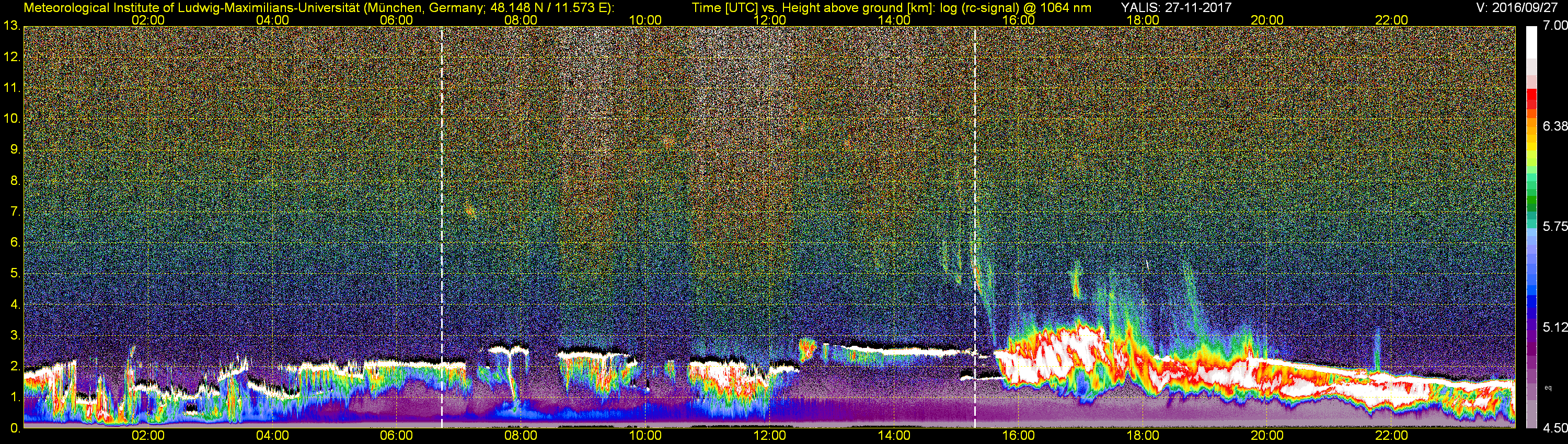Screen dimensions: 1568x444
Task: Click the 12:00 label on the bottom time axis
Action: [769, 436]
